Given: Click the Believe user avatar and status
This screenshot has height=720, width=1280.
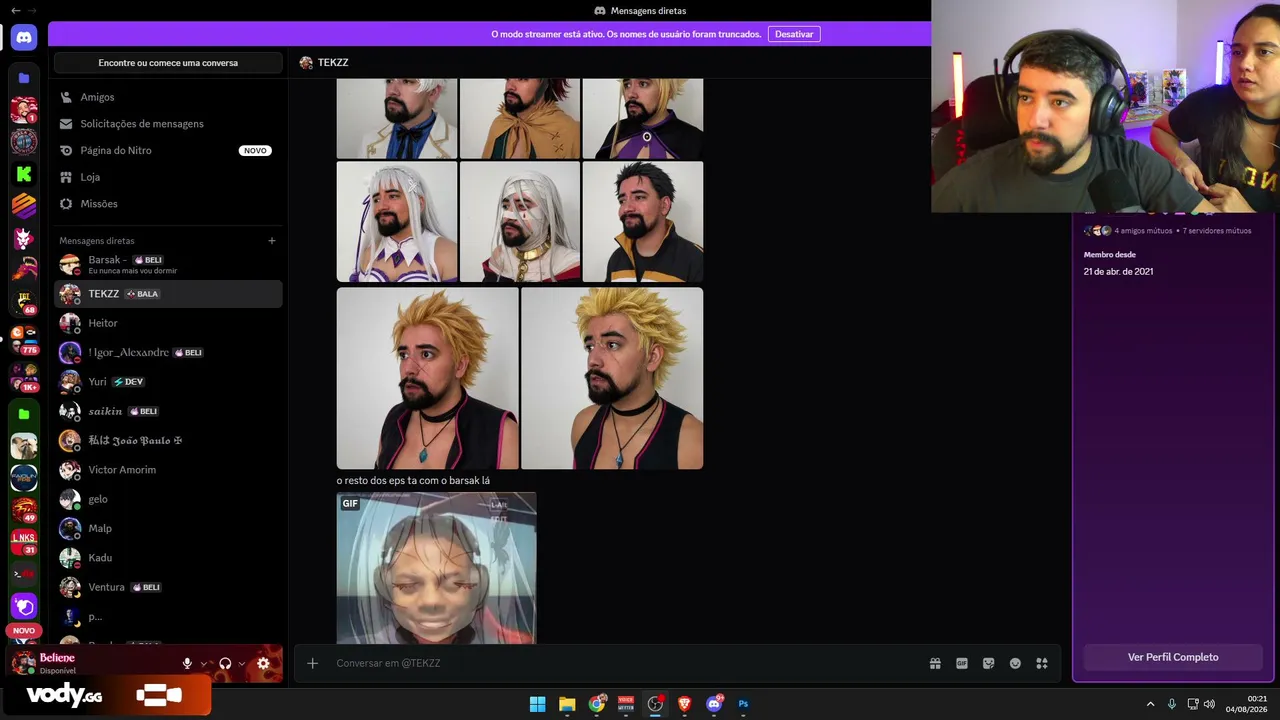Looking at the screenshot, I should coord(44,663).
